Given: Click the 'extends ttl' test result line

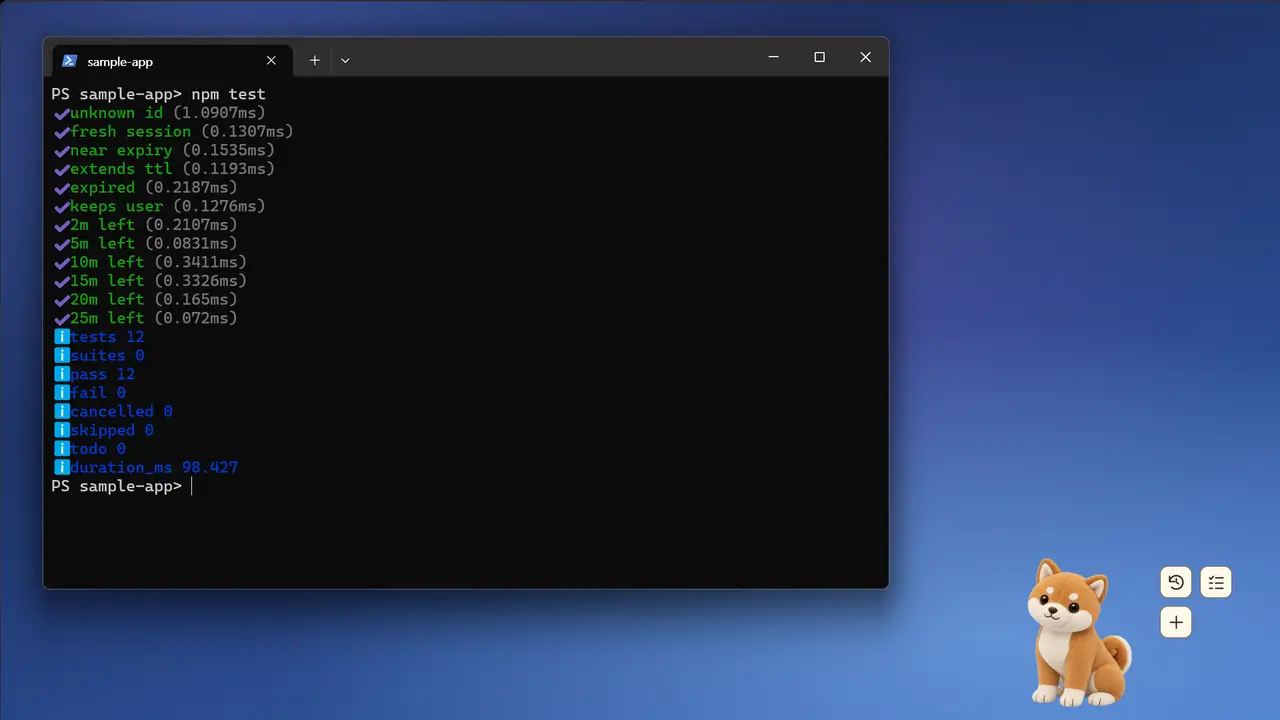Looking at the screenshot, I should [x=164, y=169].
